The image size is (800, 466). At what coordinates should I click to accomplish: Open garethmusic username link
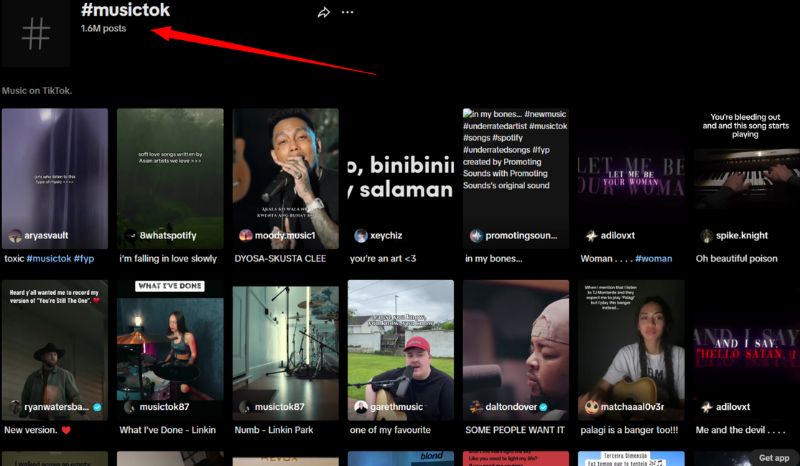pos(396,407)
